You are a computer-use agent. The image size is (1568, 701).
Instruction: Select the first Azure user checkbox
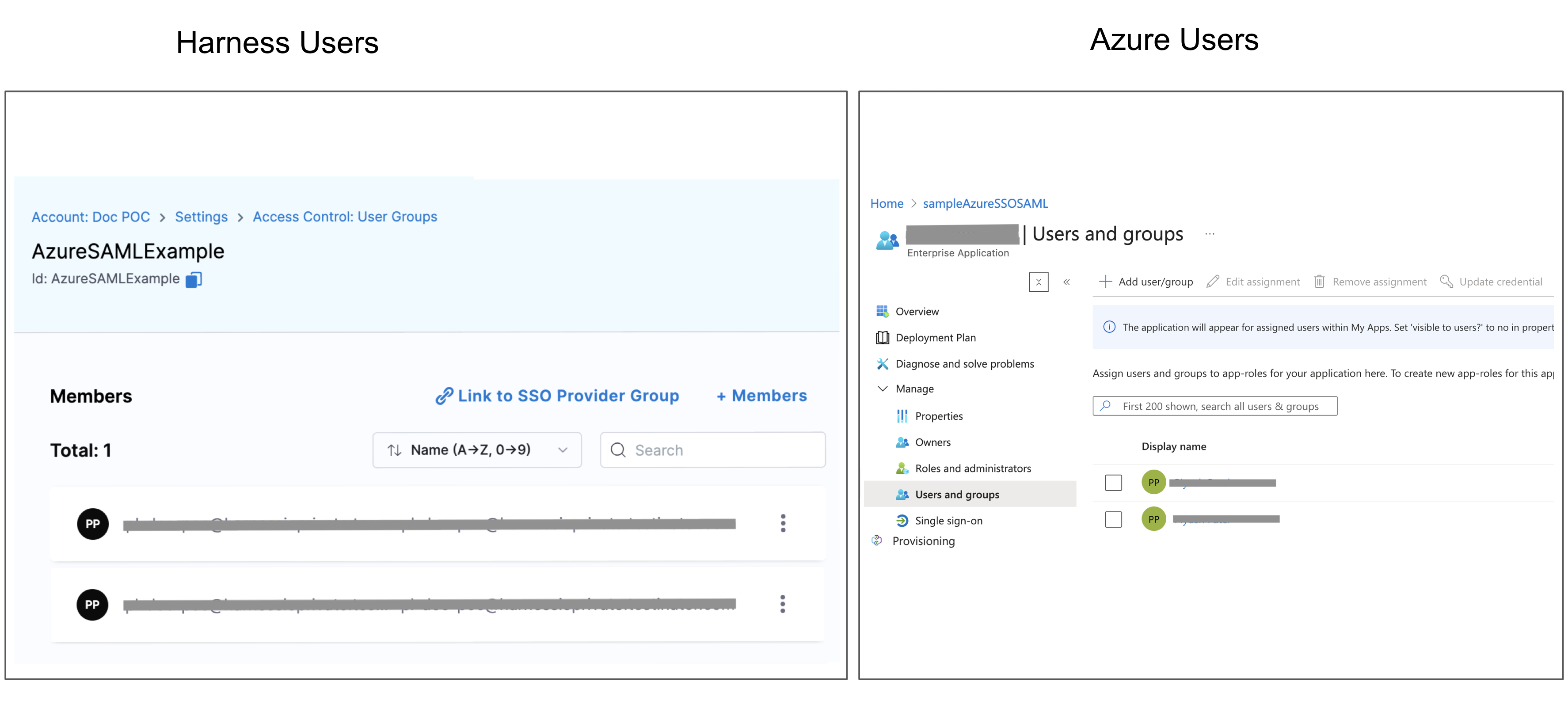click(x=1113, y=483)
